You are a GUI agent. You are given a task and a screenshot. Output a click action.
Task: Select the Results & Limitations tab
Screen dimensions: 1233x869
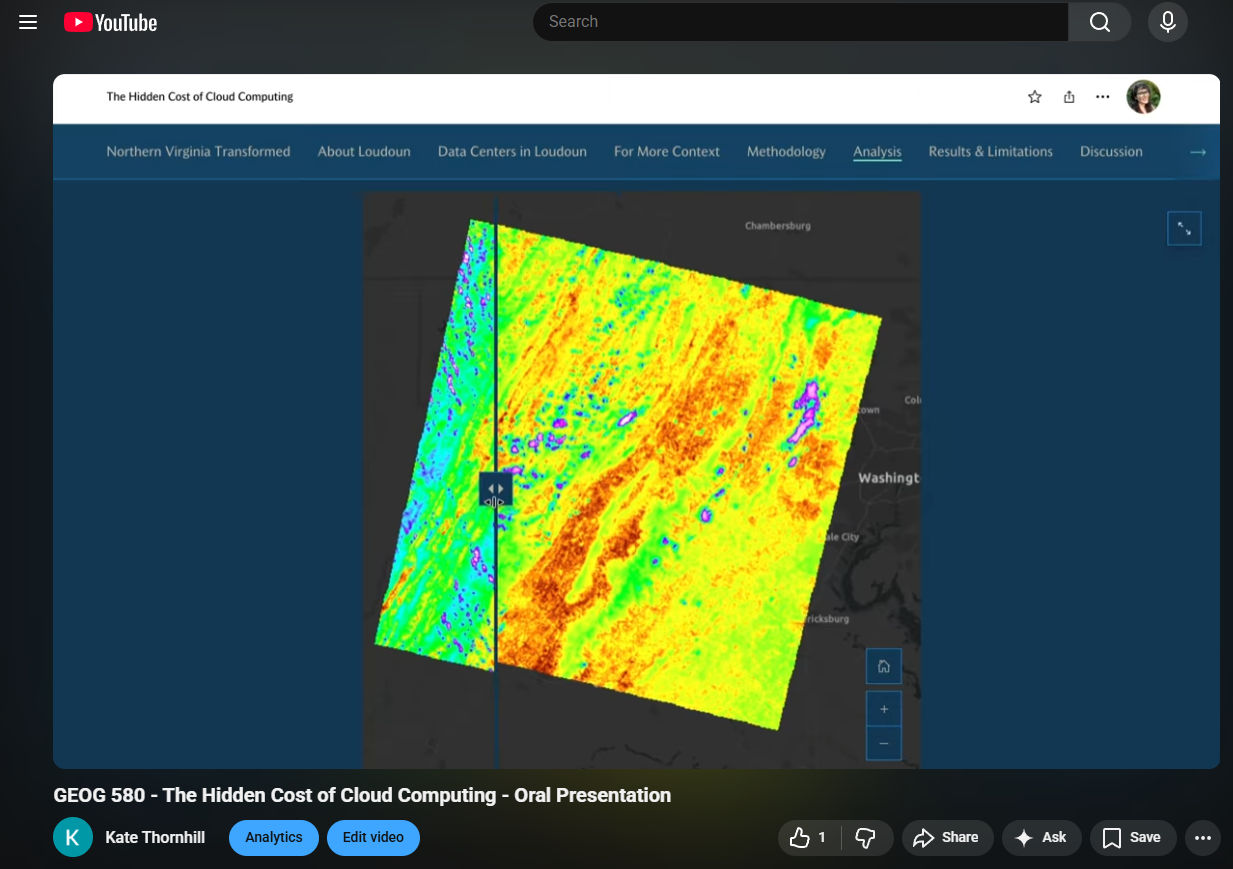tap(990, 152)
